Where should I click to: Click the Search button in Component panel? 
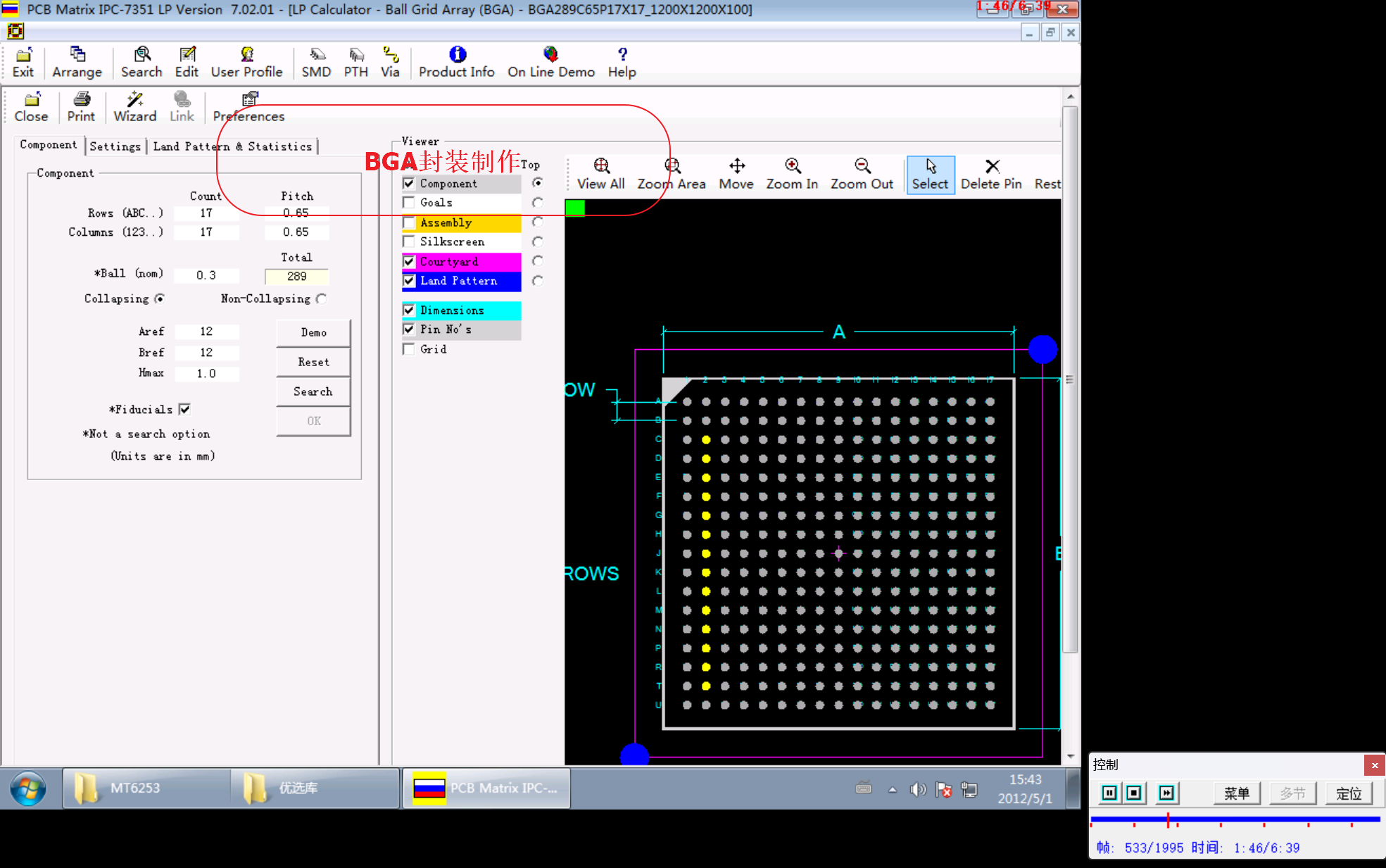[x=313, y=391]
